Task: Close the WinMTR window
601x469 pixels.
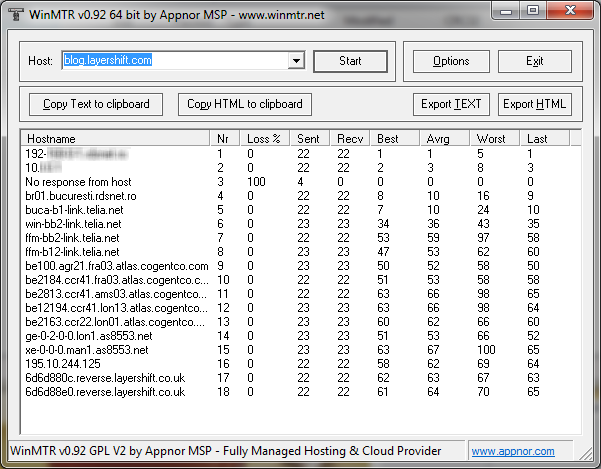Action: pos(570,10)
